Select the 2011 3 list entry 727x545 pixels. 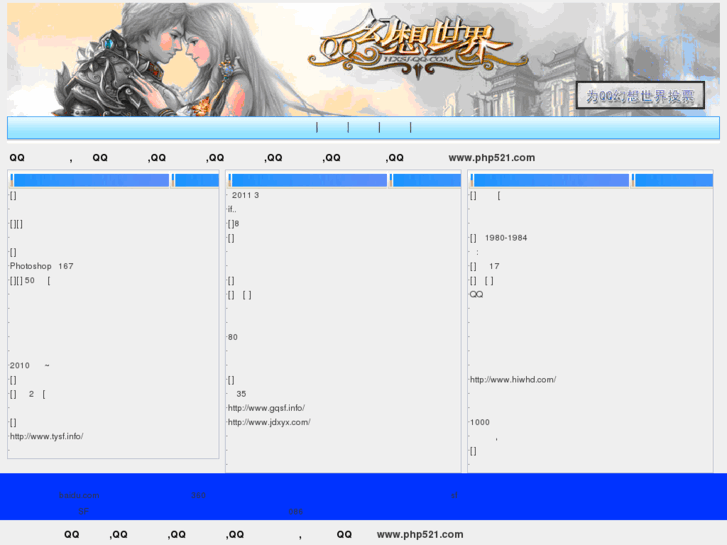[x=245, y=195]
